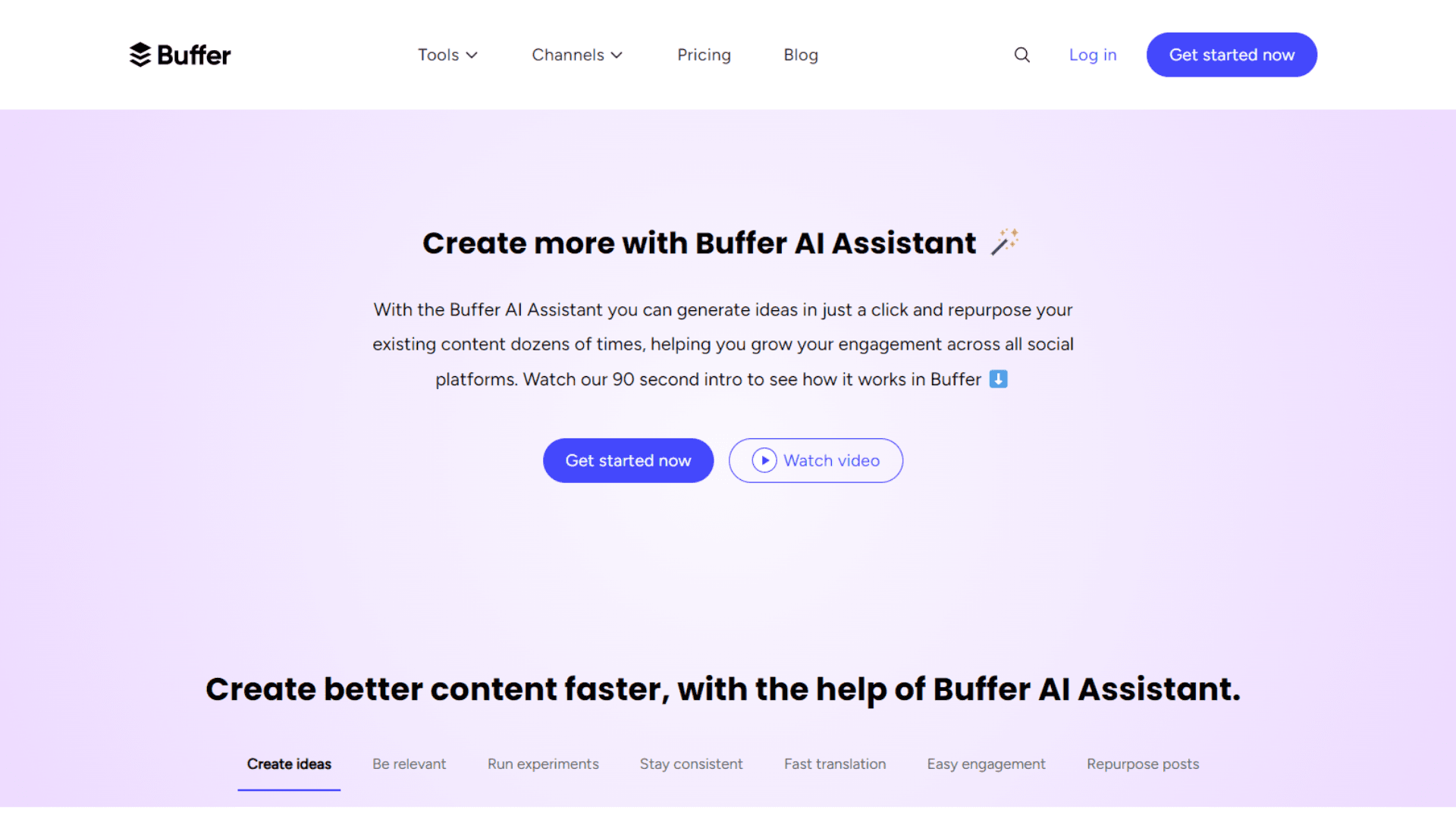The height and width of the screenshot is (819, 1456).
Task: Select the Repurpose posts tab
Action: click(1143, 764)
